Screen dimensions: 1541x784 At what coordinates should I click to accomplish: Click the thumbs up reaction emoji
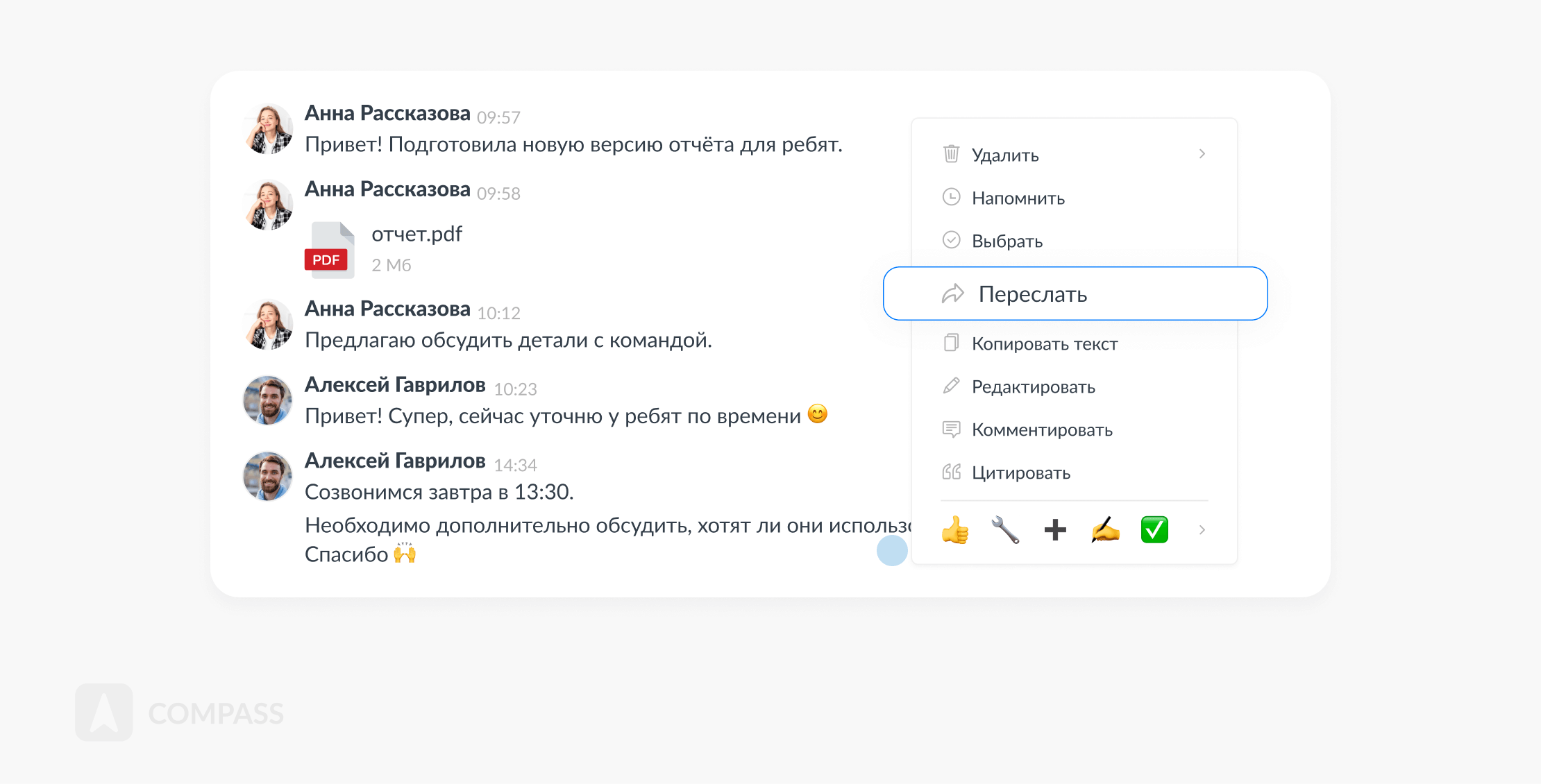(955, 530)
